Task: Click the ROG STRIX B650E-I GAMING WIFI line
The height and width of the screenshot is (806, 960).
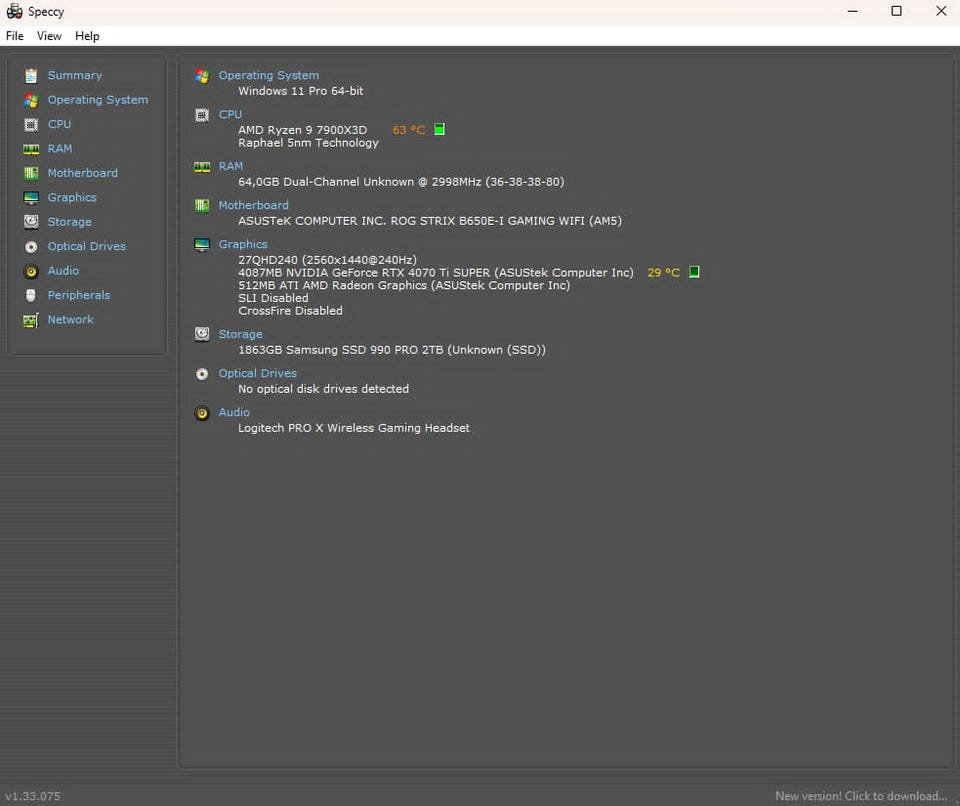Action: [430, 221]
